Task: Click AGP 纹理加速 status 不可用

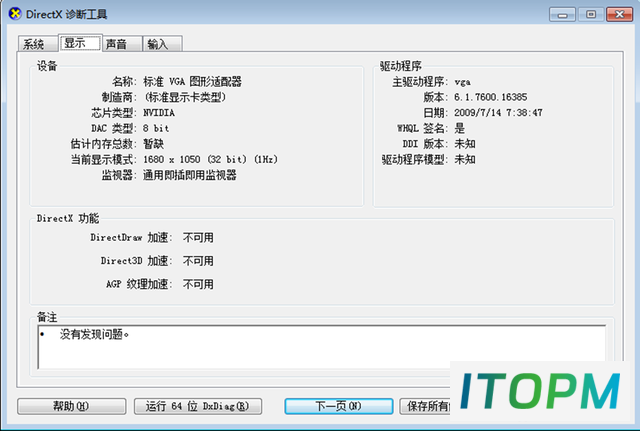Action: tap(198, 284)
